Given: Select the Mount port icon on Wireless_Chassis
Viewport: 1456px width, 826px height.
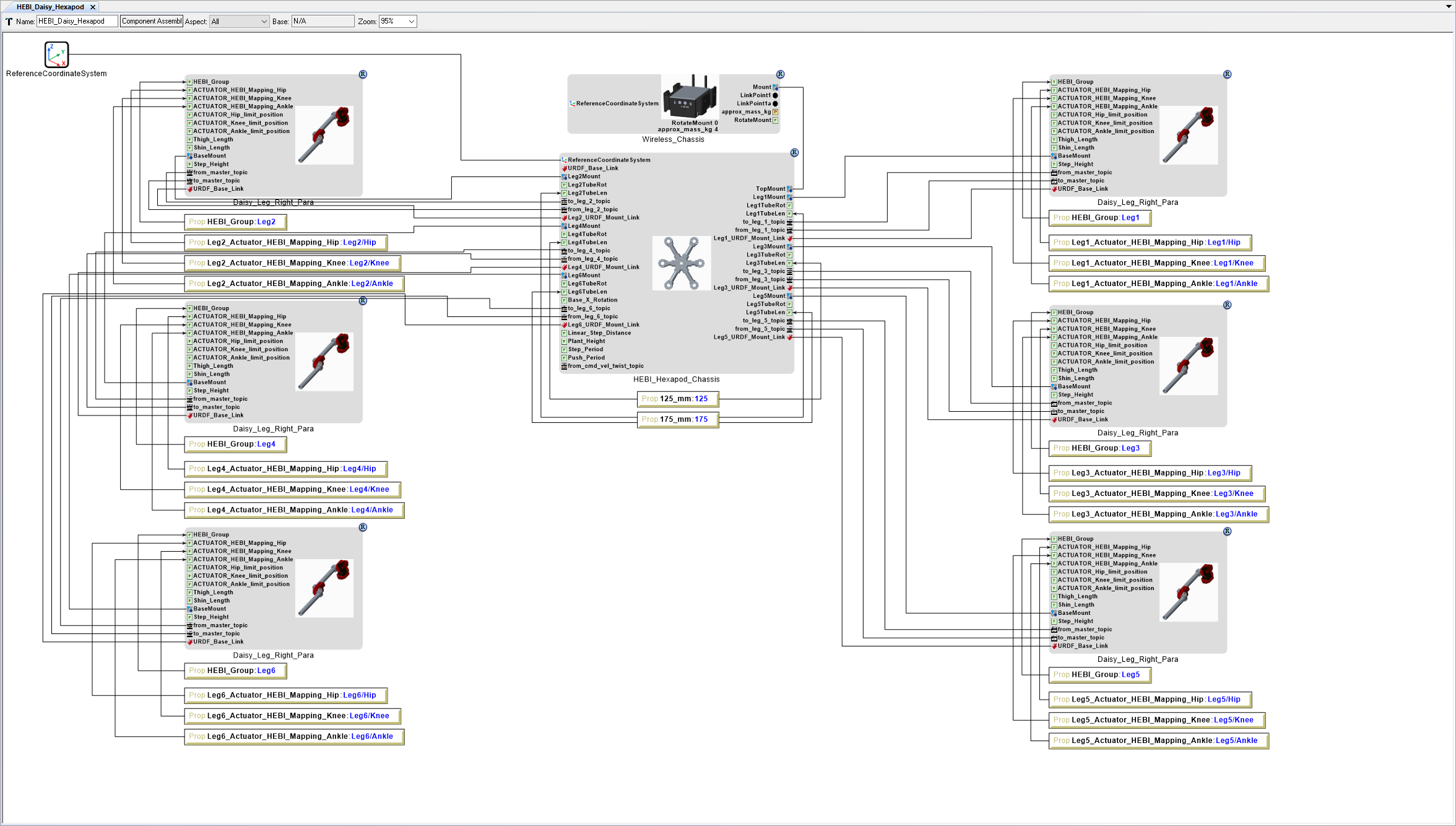Looking at the screenshot, I should 774,87.
